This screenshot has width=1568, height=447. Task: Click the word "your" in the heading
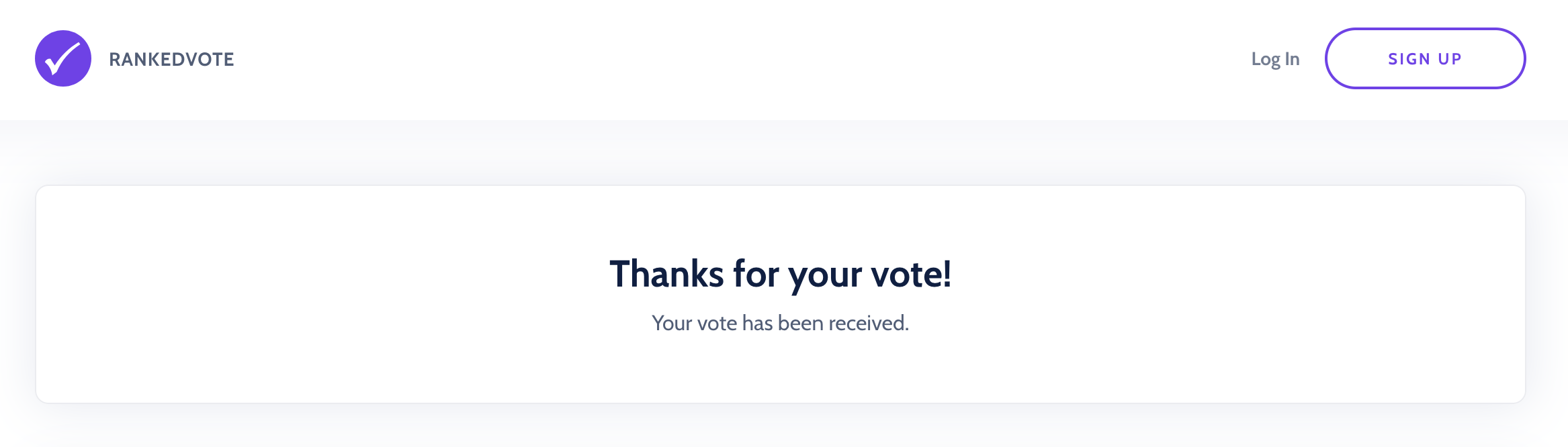[825, 275]
